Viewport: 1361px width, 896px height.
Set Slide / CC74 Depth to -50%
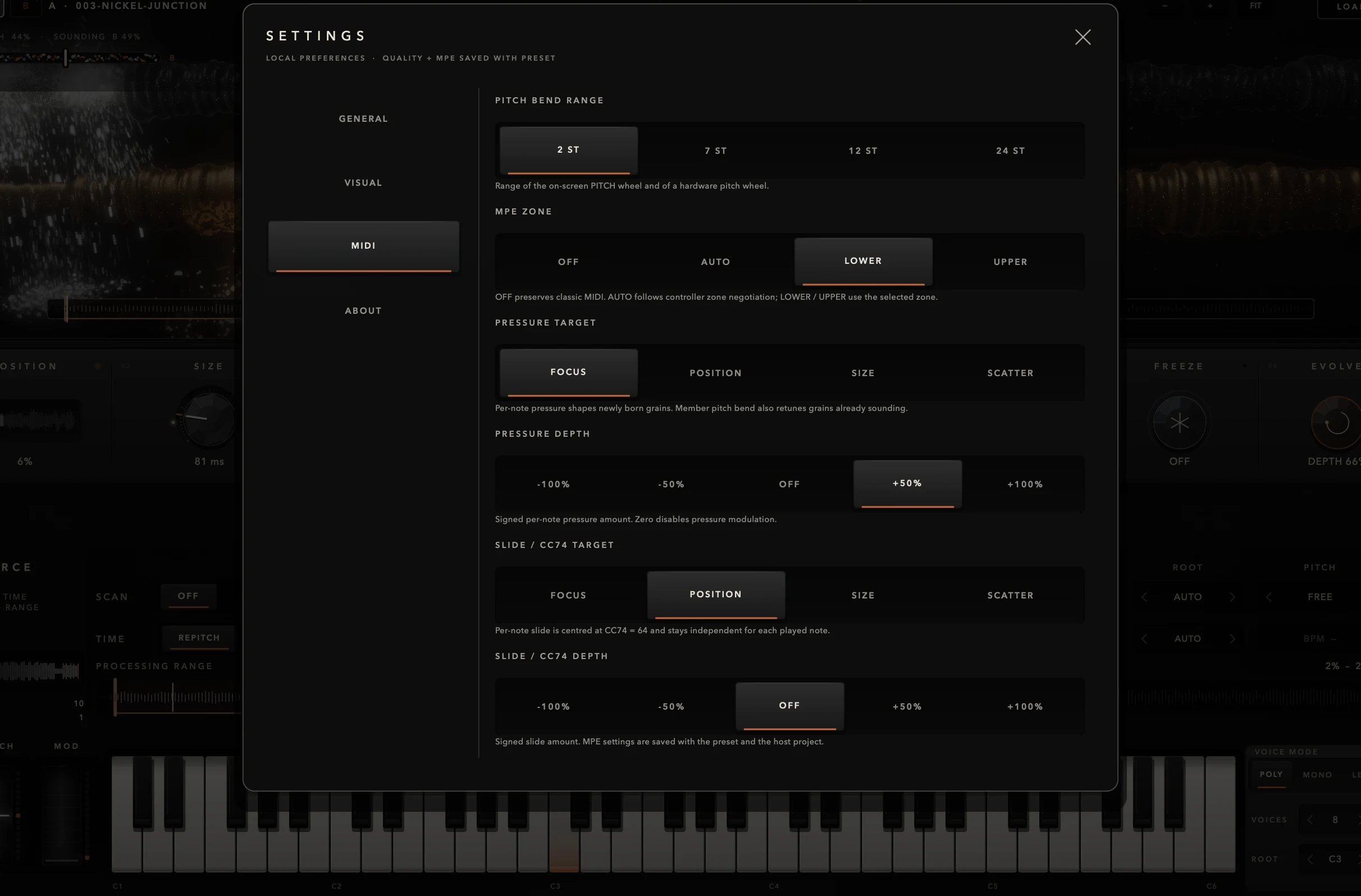point(672,706)
